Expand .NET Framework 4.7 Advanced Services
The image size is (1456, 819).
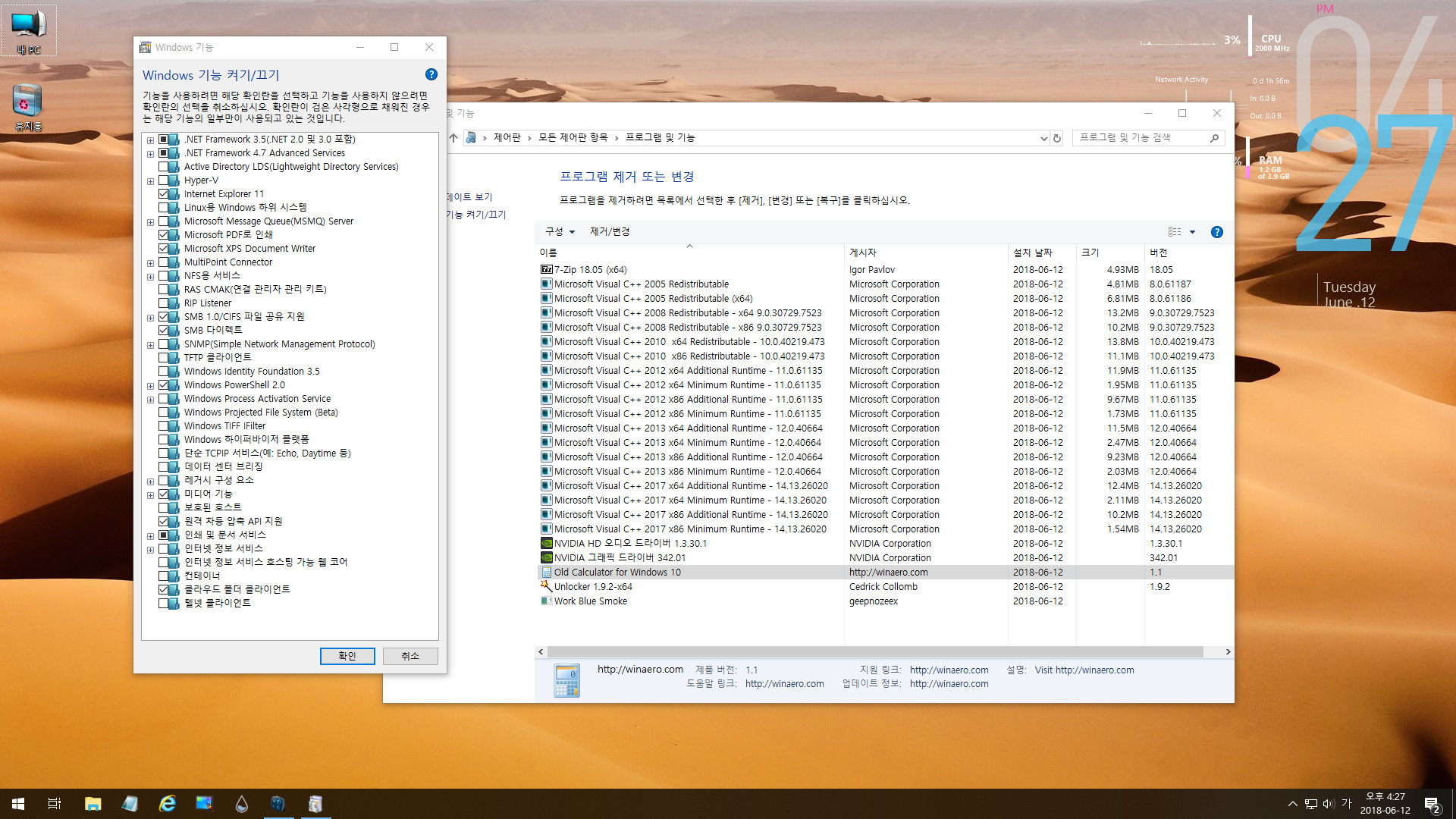pyautogui.click(x=150, y=154)
